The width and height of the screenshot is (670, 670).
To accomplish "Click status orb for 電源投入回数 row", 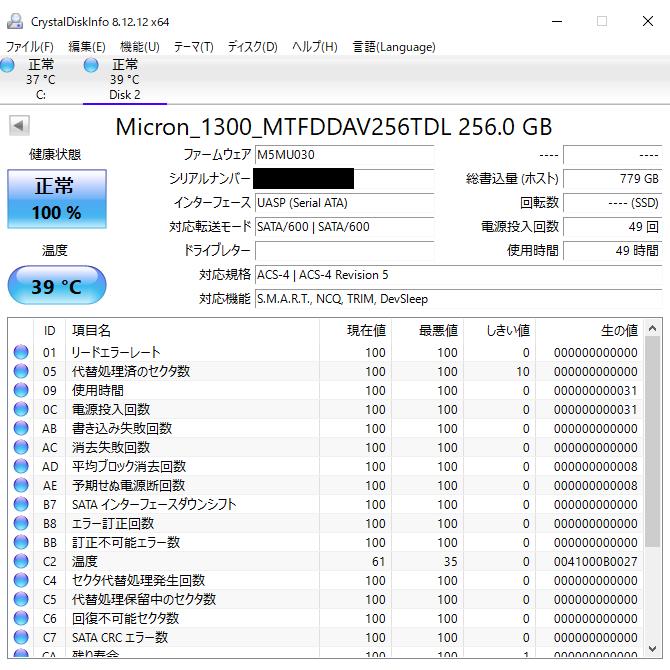I will click(x=21, y=410).
